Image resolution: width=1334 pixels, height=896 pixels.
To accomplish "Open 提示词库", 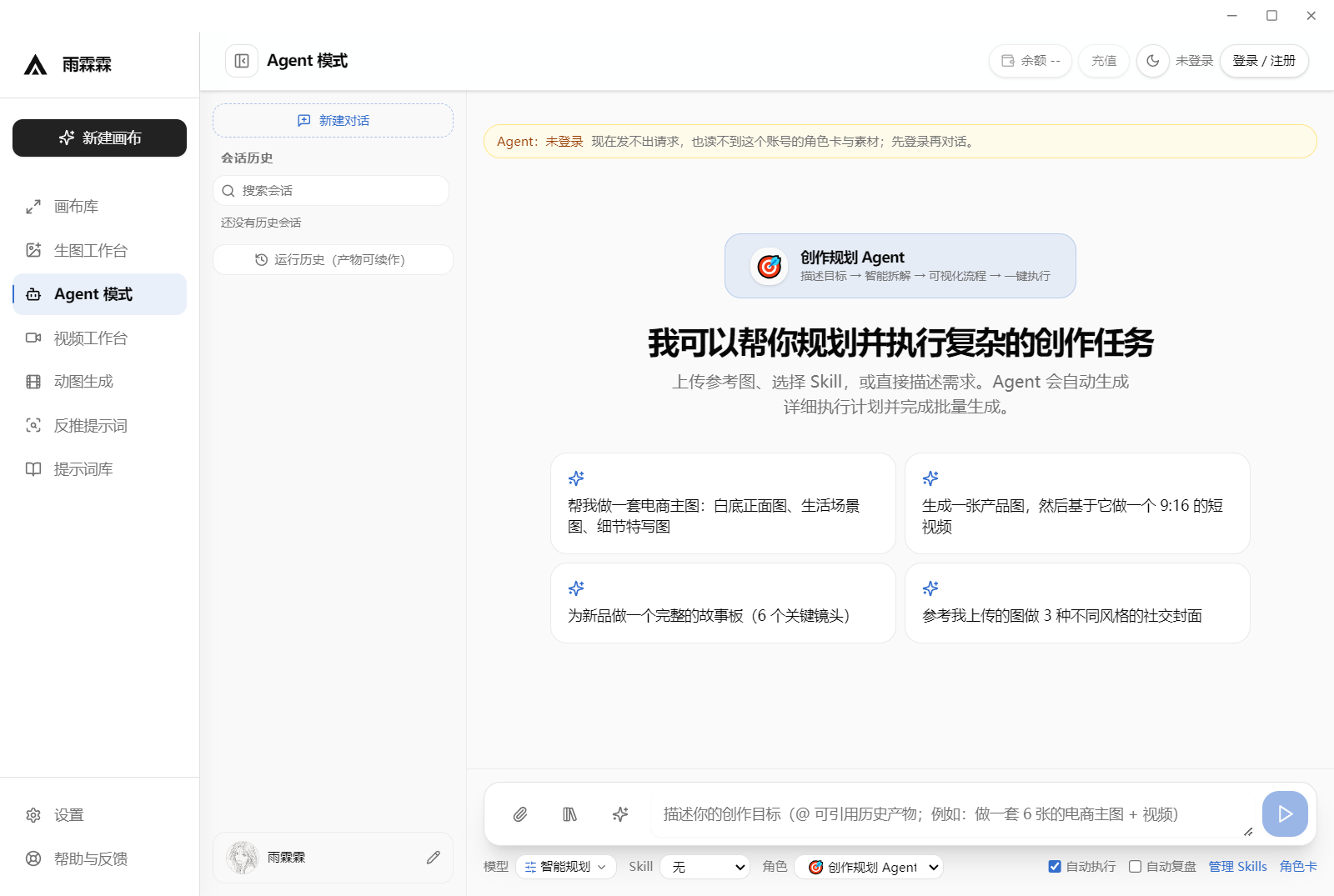I will pos(99,469).
